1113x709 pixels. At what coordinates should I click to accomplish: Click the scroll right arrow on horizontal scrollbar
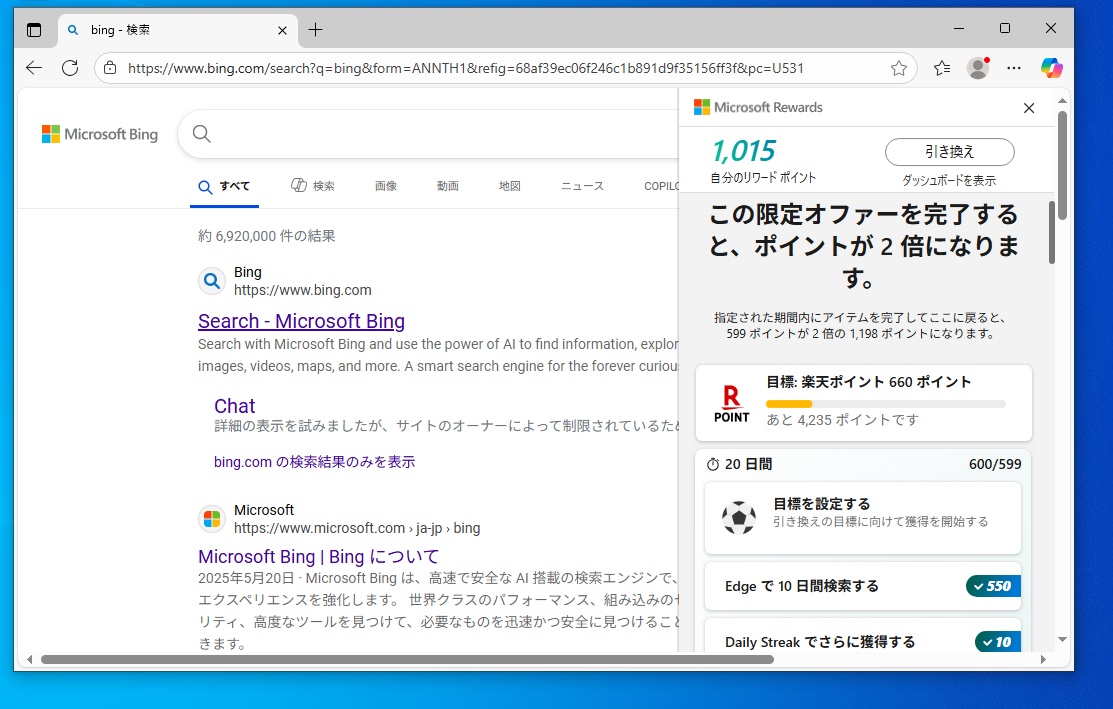[1043, 659]
